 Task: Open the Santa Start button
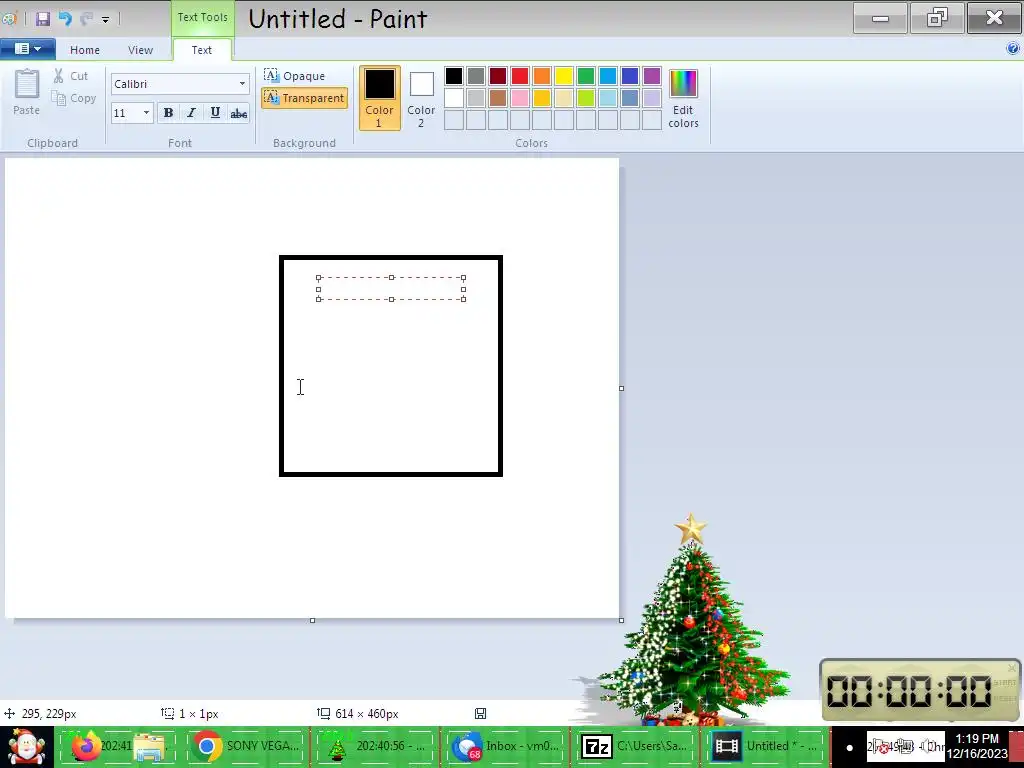(x=26, y=746)
